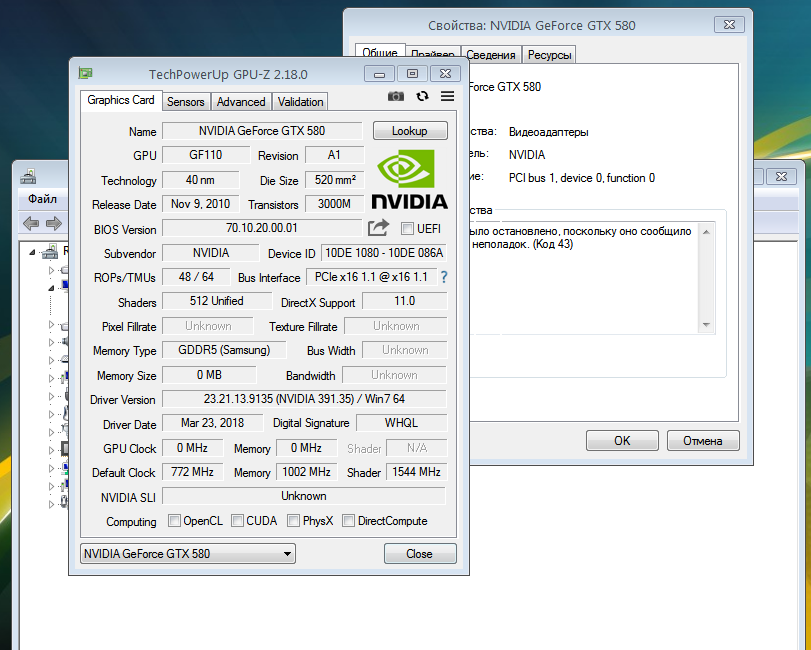The image size is (811, 650).
Task: Click the forward arrow in Device Manager toolbar
Action: [54, 223]
